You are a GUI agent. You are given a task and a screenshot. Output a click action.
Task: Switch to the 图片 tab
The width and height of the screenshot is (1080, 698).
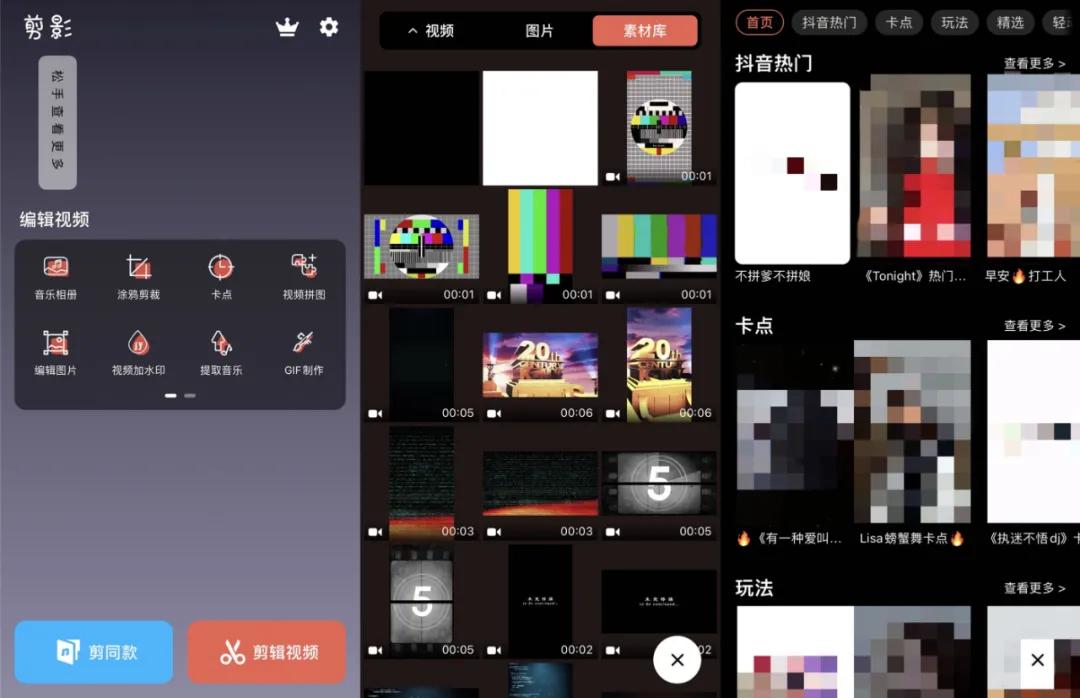[540, 31]
